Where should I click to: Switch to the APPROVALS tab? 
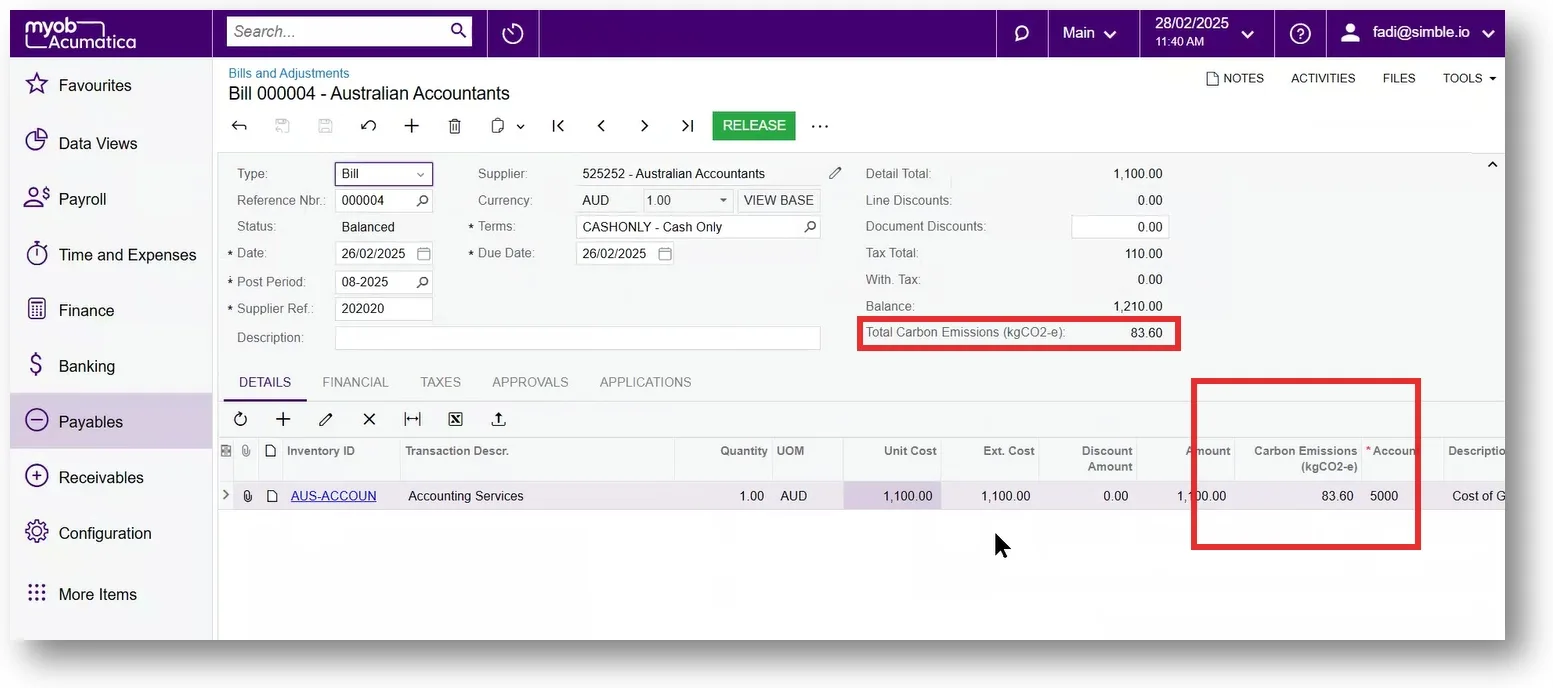pos(530,382)
